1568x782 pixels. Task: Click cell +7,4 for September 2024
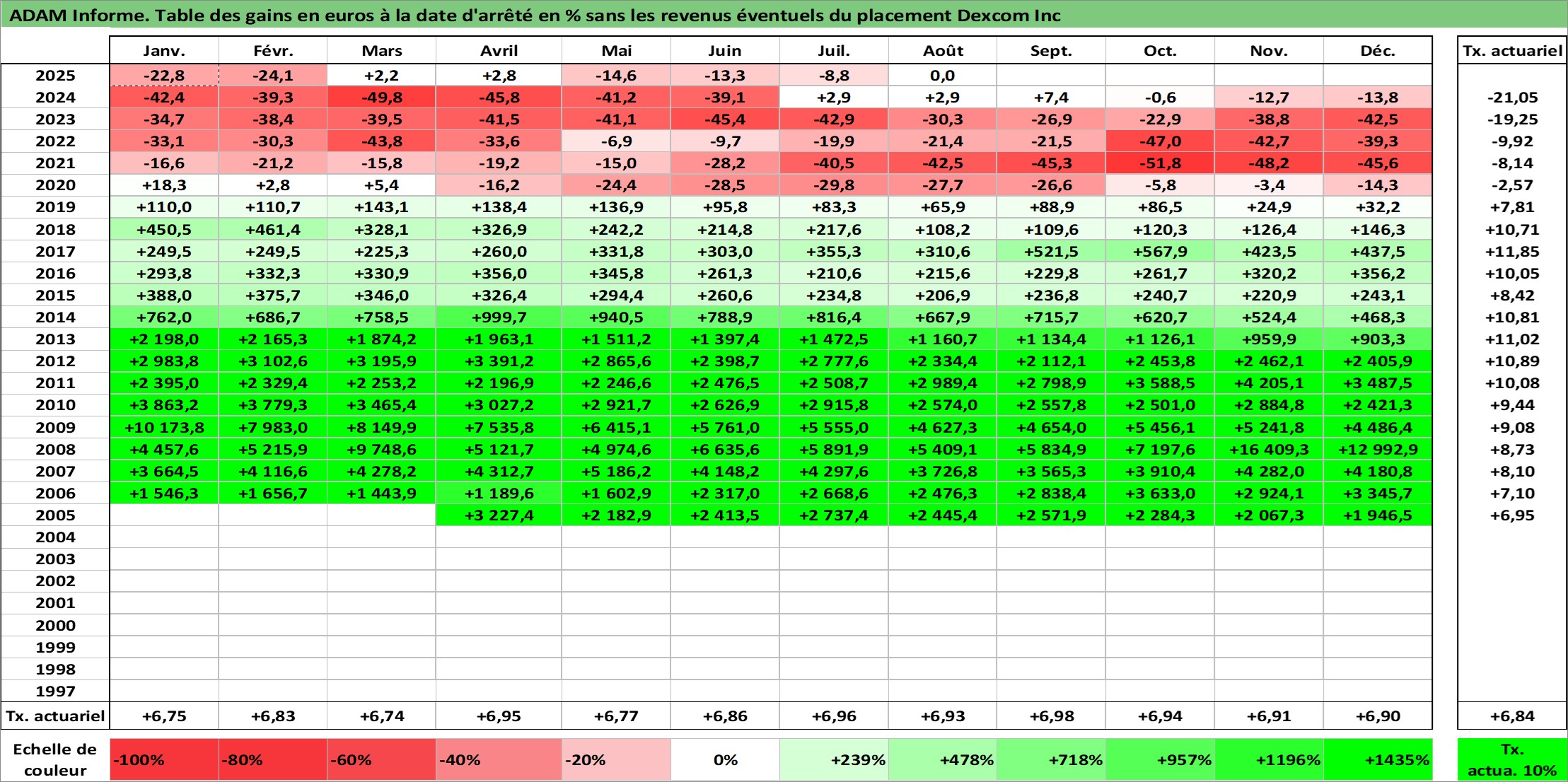click(1051, 98)
